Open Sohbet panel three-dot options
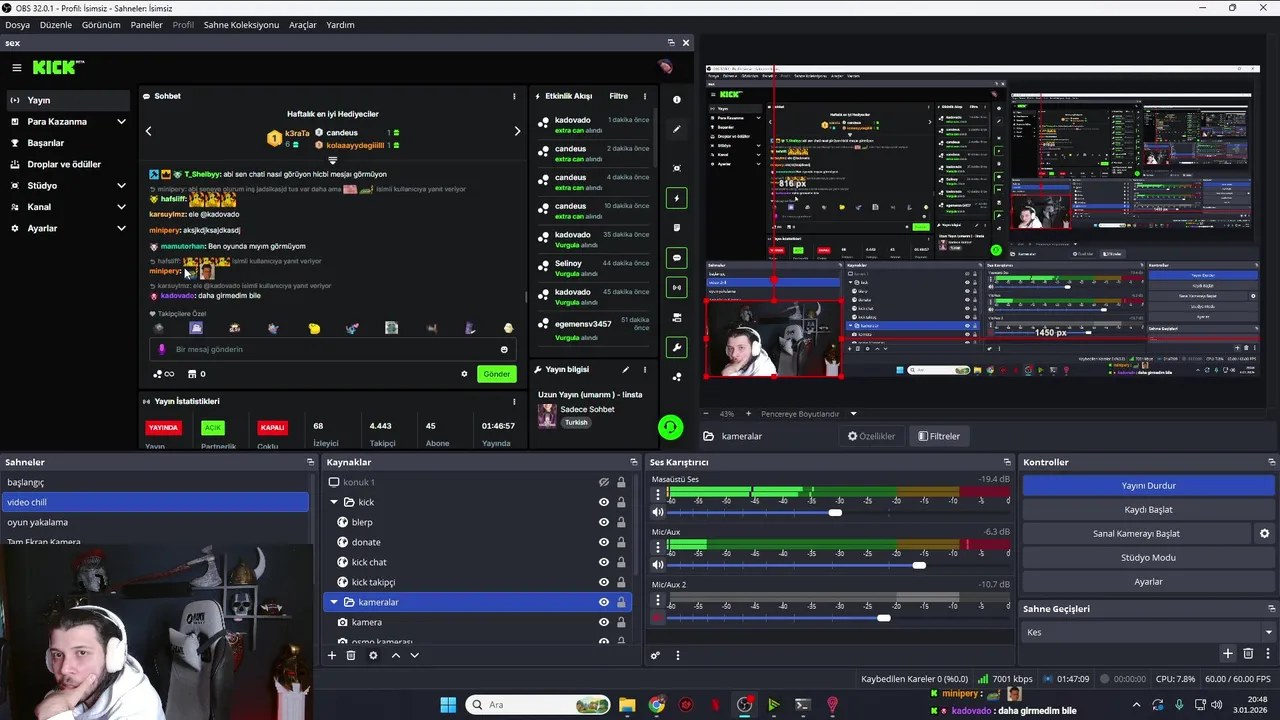This screenshot has width=1280, height=720. pos(514,96)
